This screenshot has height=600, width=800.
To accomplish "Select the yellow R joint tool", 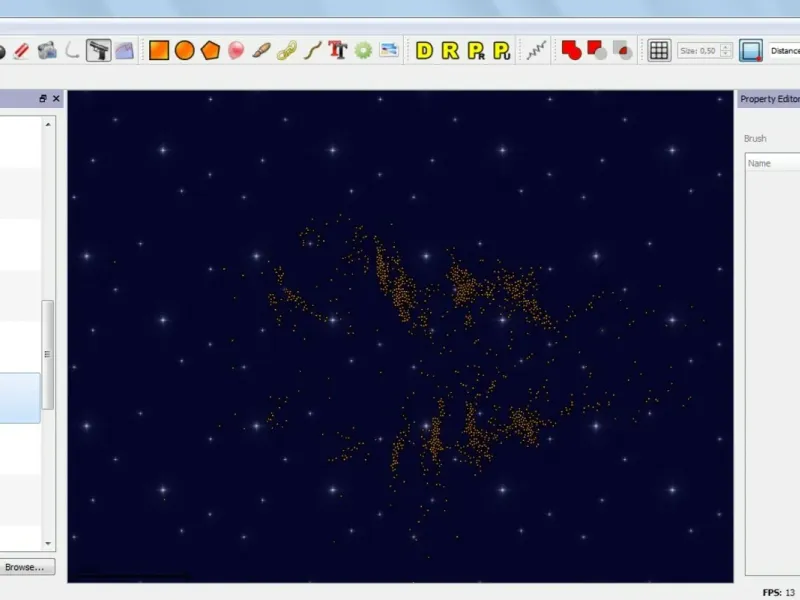I will pos(450,51).
